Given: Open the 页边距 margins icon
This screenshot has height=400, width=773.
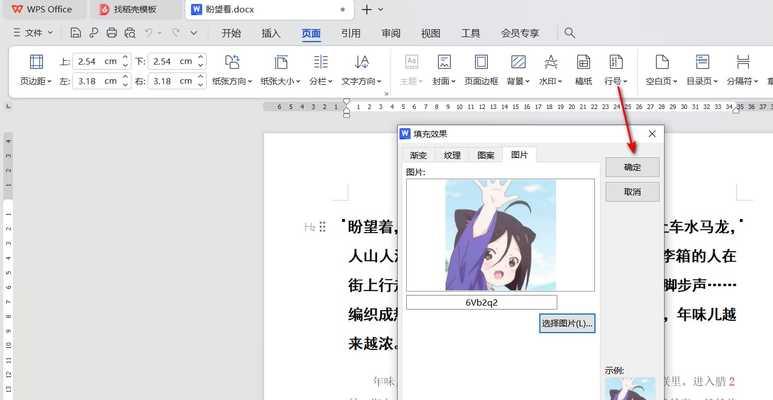Looking at the screenshot, I should click(36, 62).
